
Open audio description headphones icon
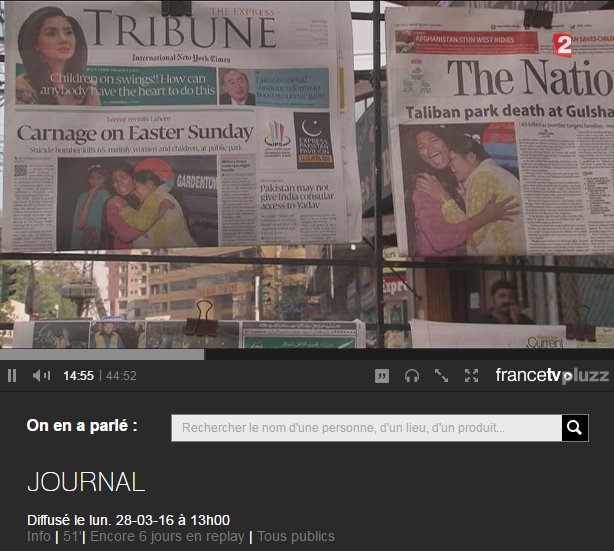click(x=412, y=376)
